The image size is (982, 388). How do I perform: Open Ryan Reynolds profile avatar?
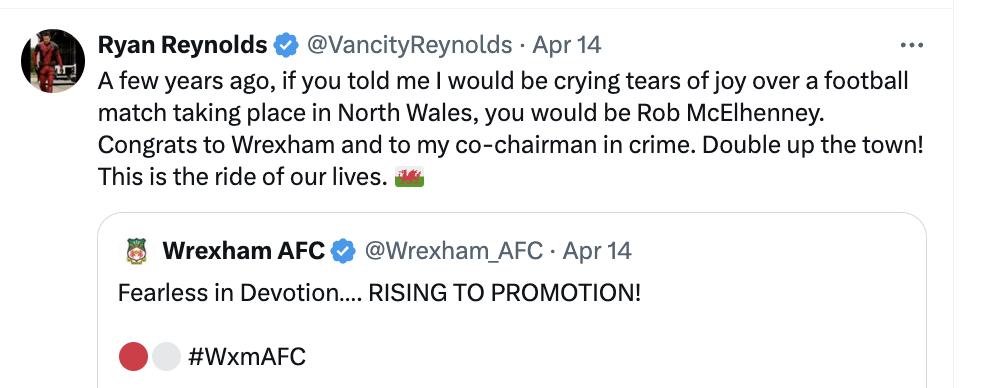tap(53, 61)
